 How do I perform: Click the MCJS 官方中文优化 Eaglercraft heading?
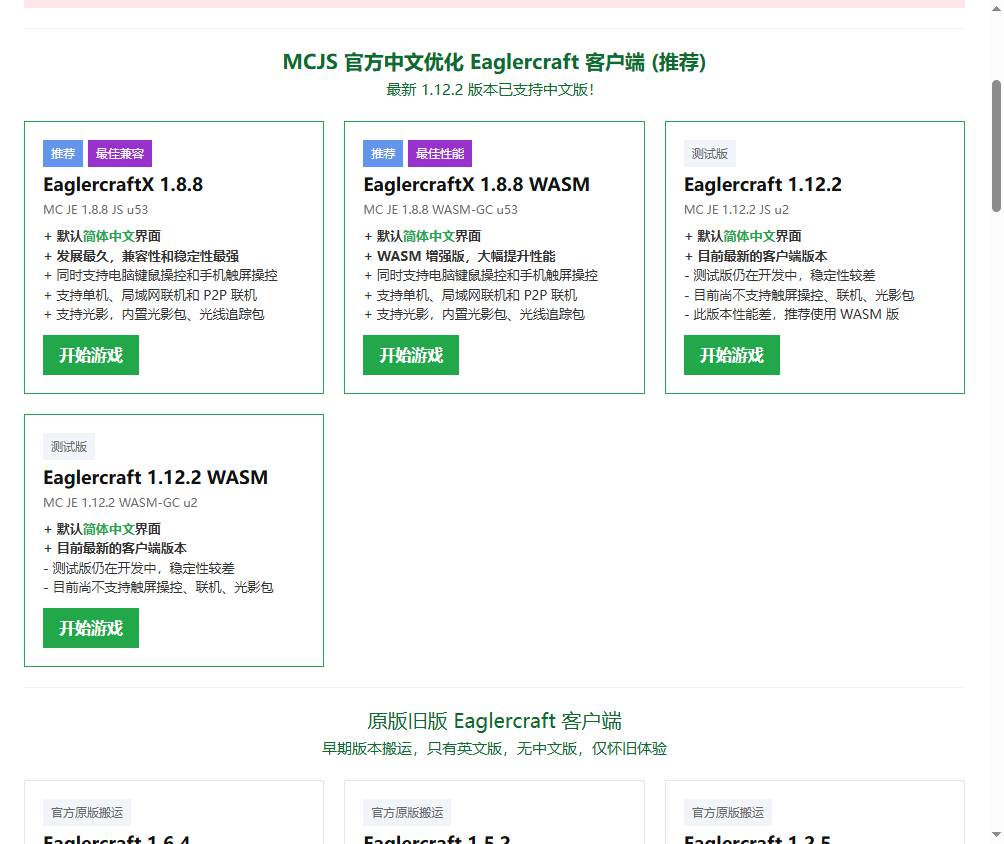click(x=494, y=62)
